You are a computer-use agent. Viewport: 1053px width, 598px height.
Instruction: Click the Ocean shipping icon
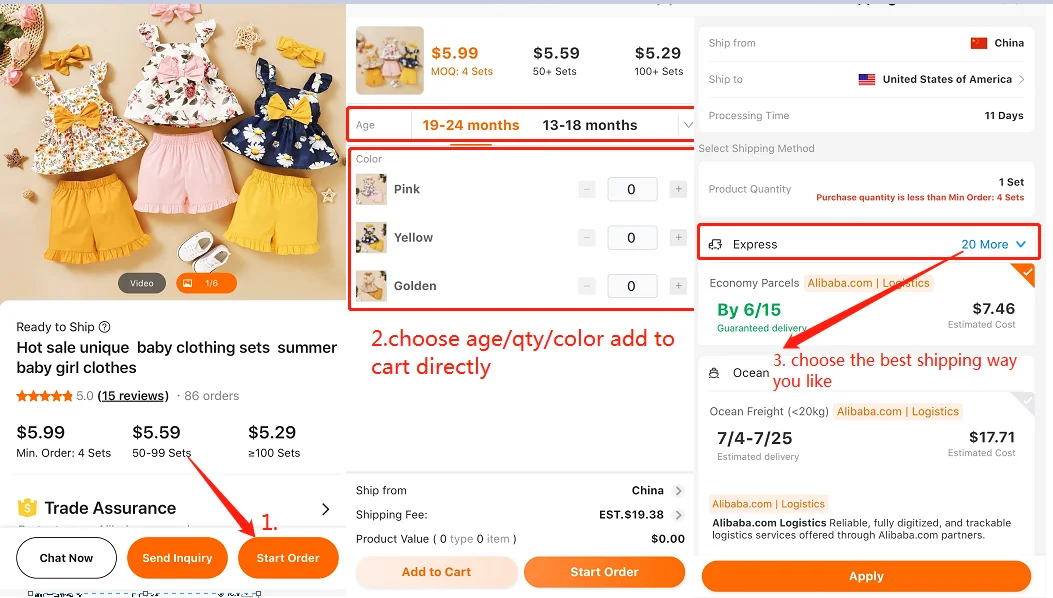pos(714,373)
